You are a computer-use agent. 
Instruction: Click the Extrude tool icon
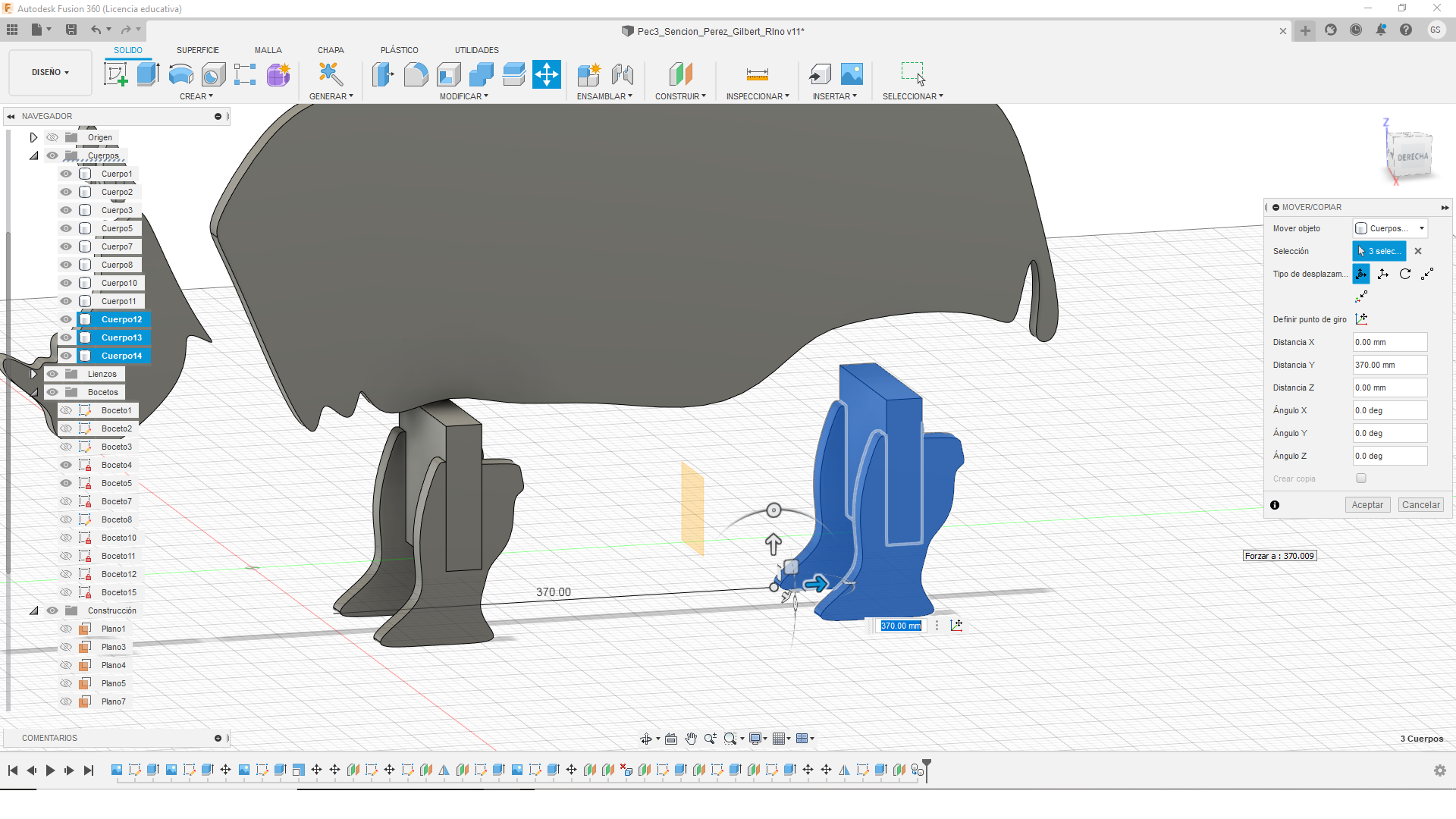coord(148,74)
